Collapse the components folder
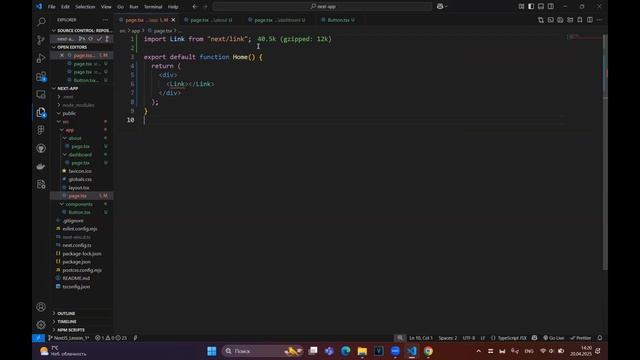This screenshot has width=640, height=360. tap(78, 204)
